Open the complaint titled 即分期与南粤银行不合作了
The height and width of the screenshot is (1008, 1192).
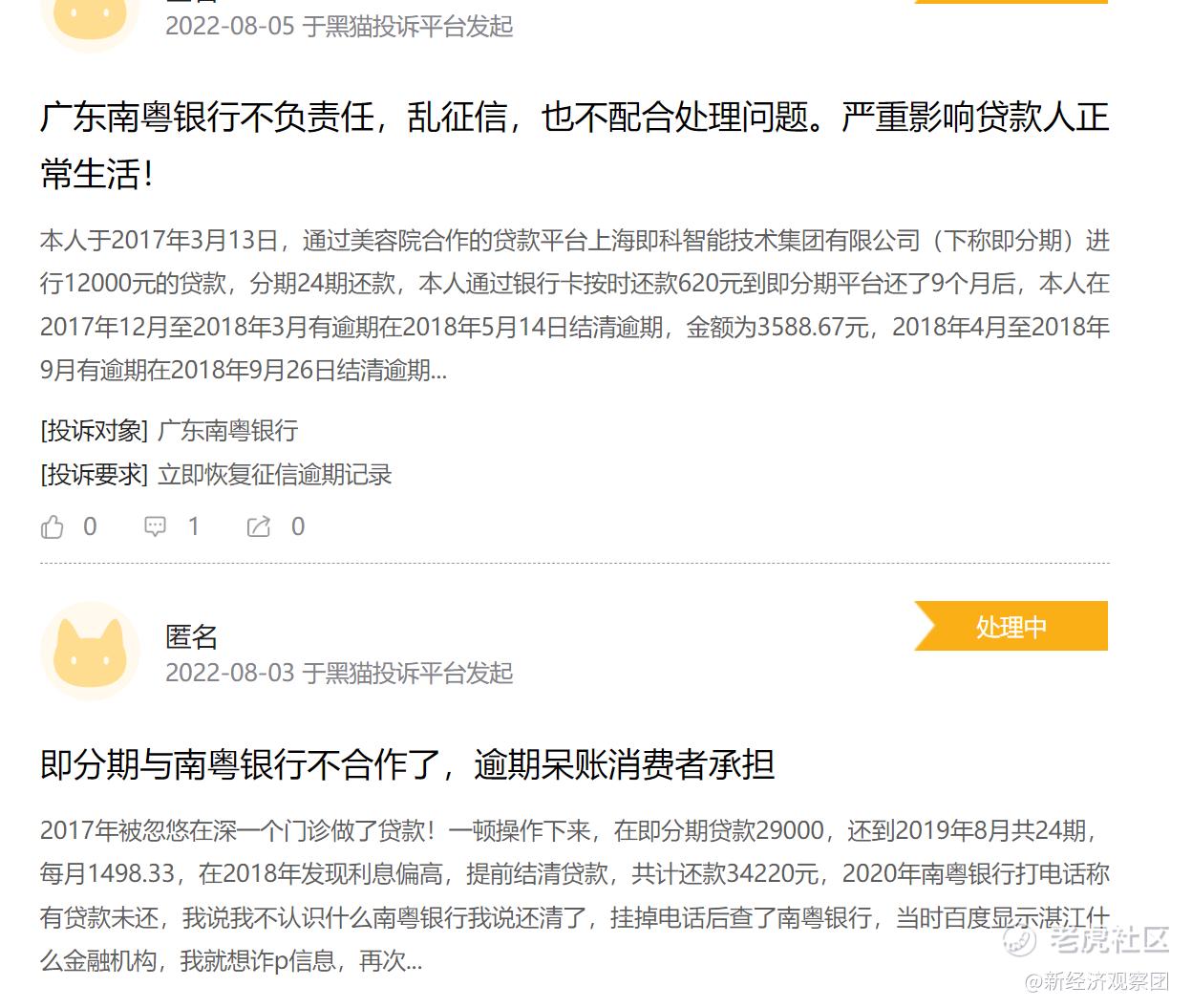point(407,764)
